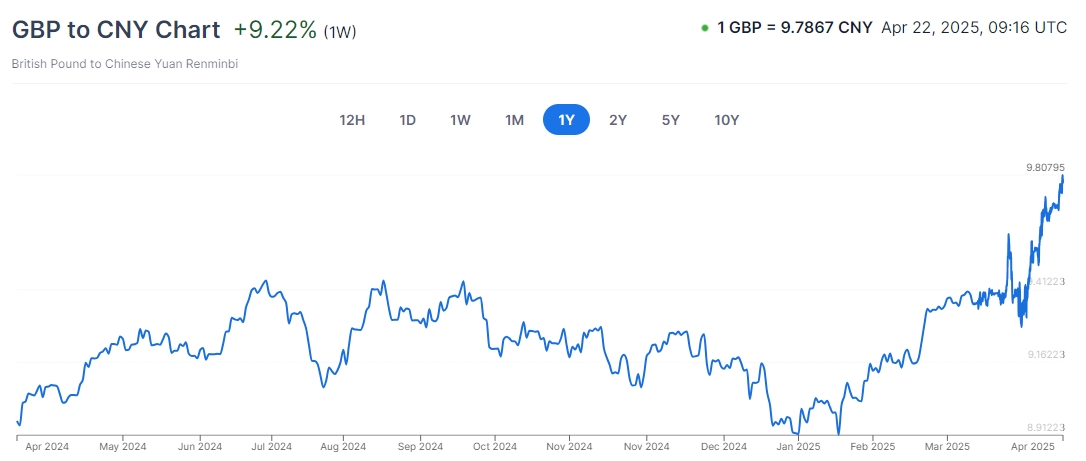Click the Jan 2025 axis label

(x=798, y=447)
